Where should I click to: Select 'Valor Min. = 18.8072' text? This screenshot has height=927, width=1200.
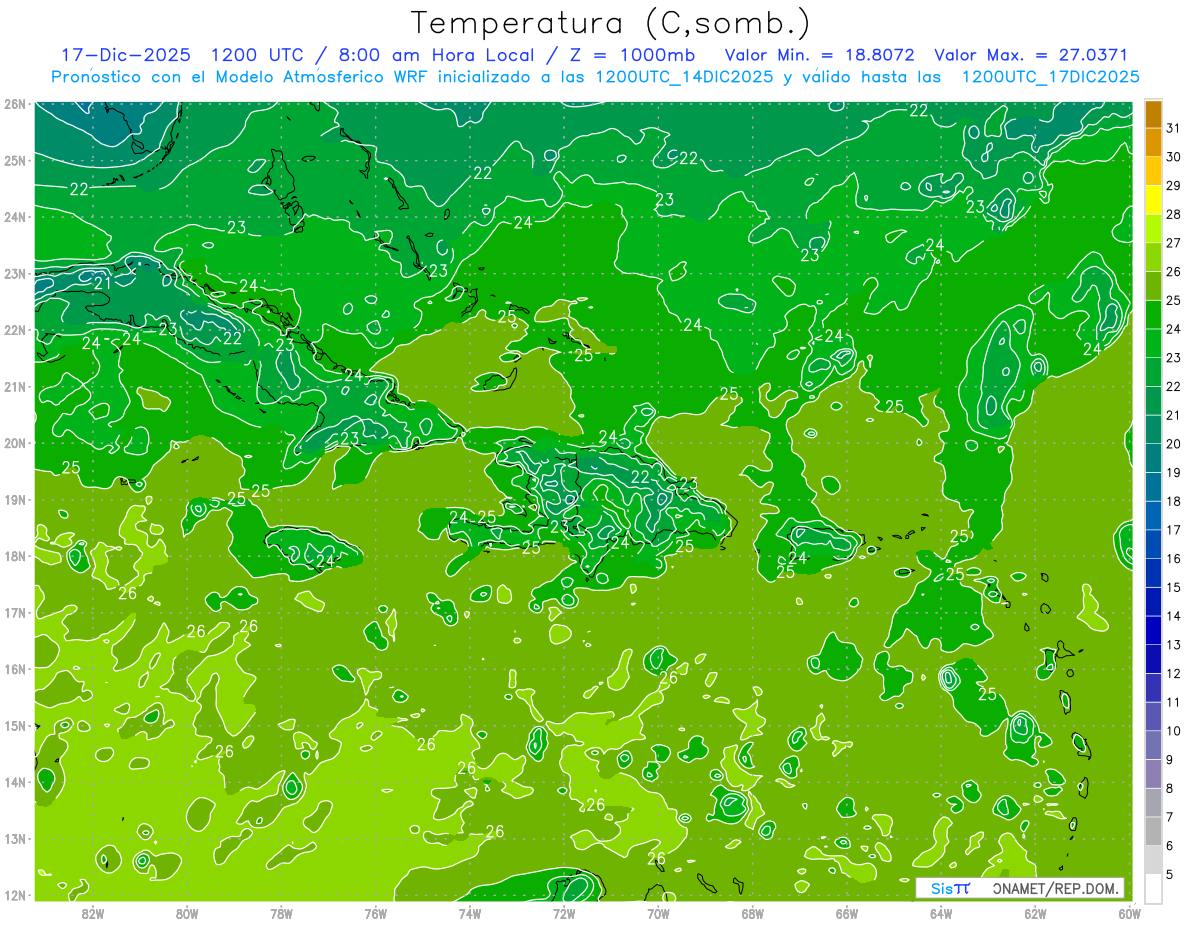[820, 55]
